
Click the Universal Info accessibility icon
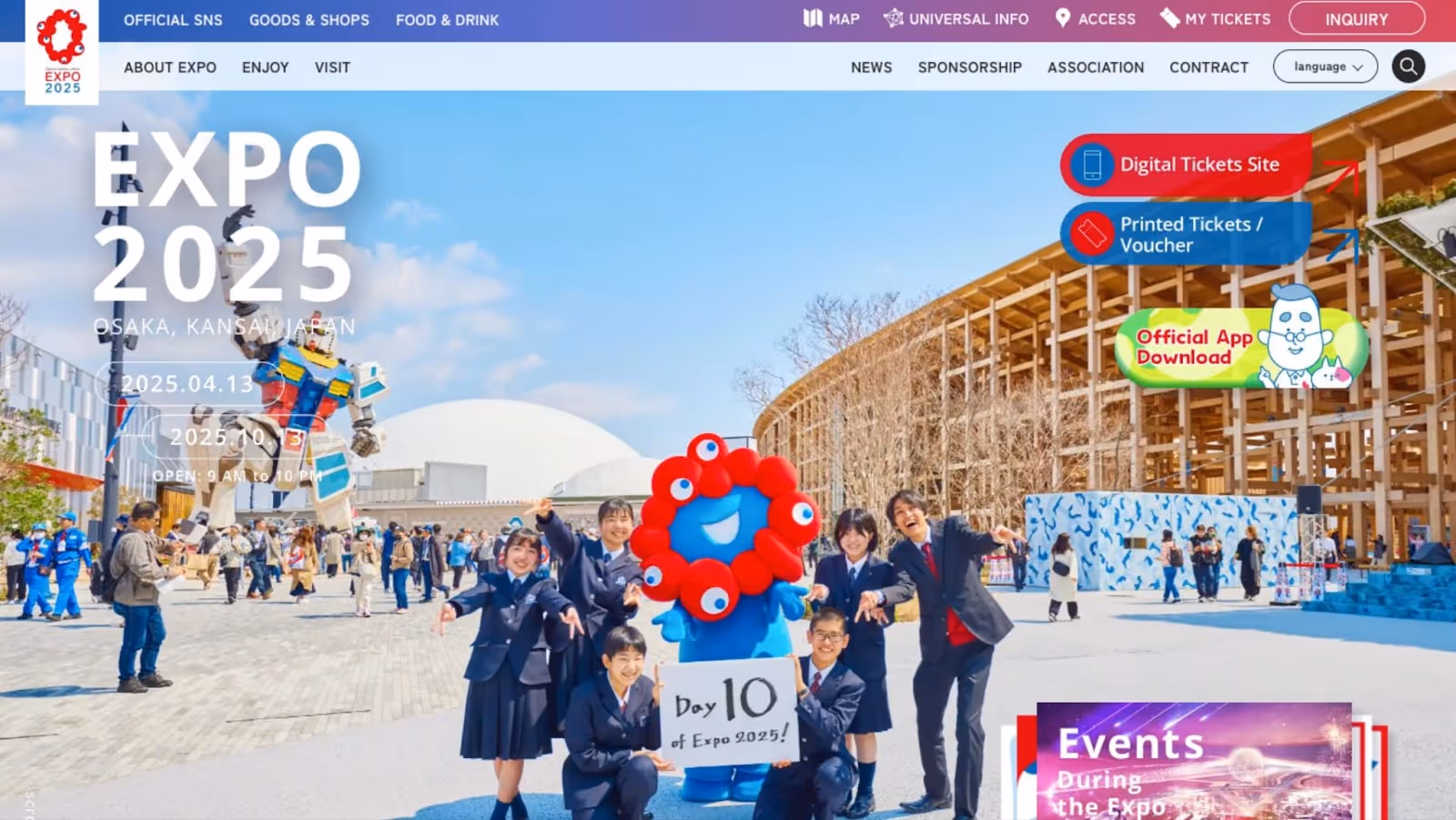tap(894, 18)
